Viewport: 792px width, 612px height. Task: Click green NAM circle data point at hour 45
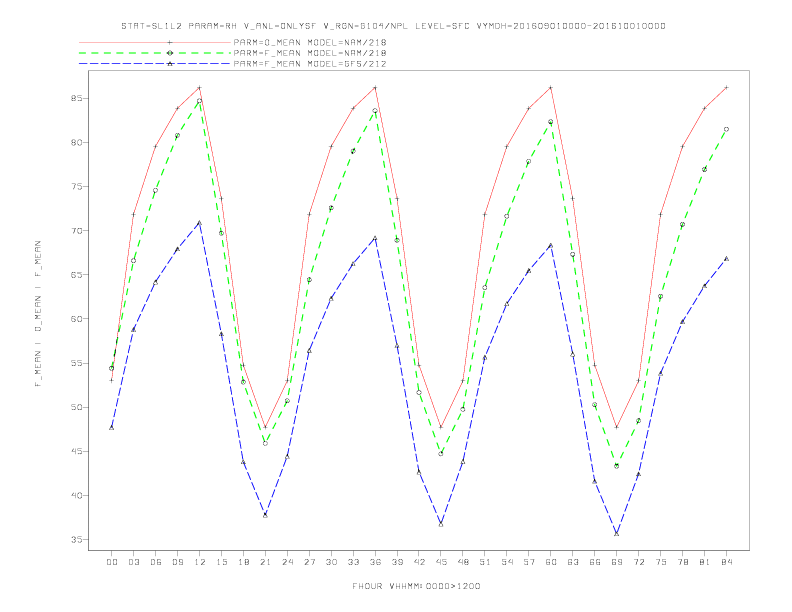pyautogui.click(x=441, y=453)
